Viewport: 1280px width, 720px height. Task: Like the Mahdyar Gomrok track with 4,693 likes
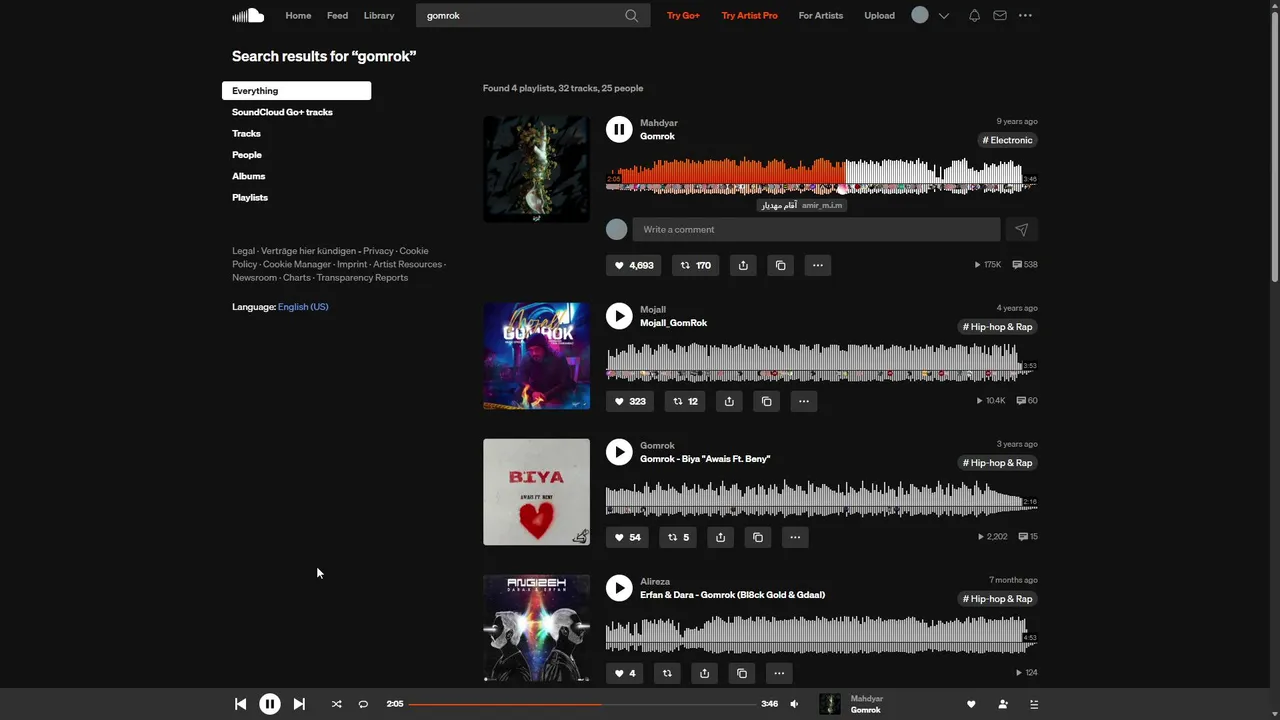[x=634, y=265]
